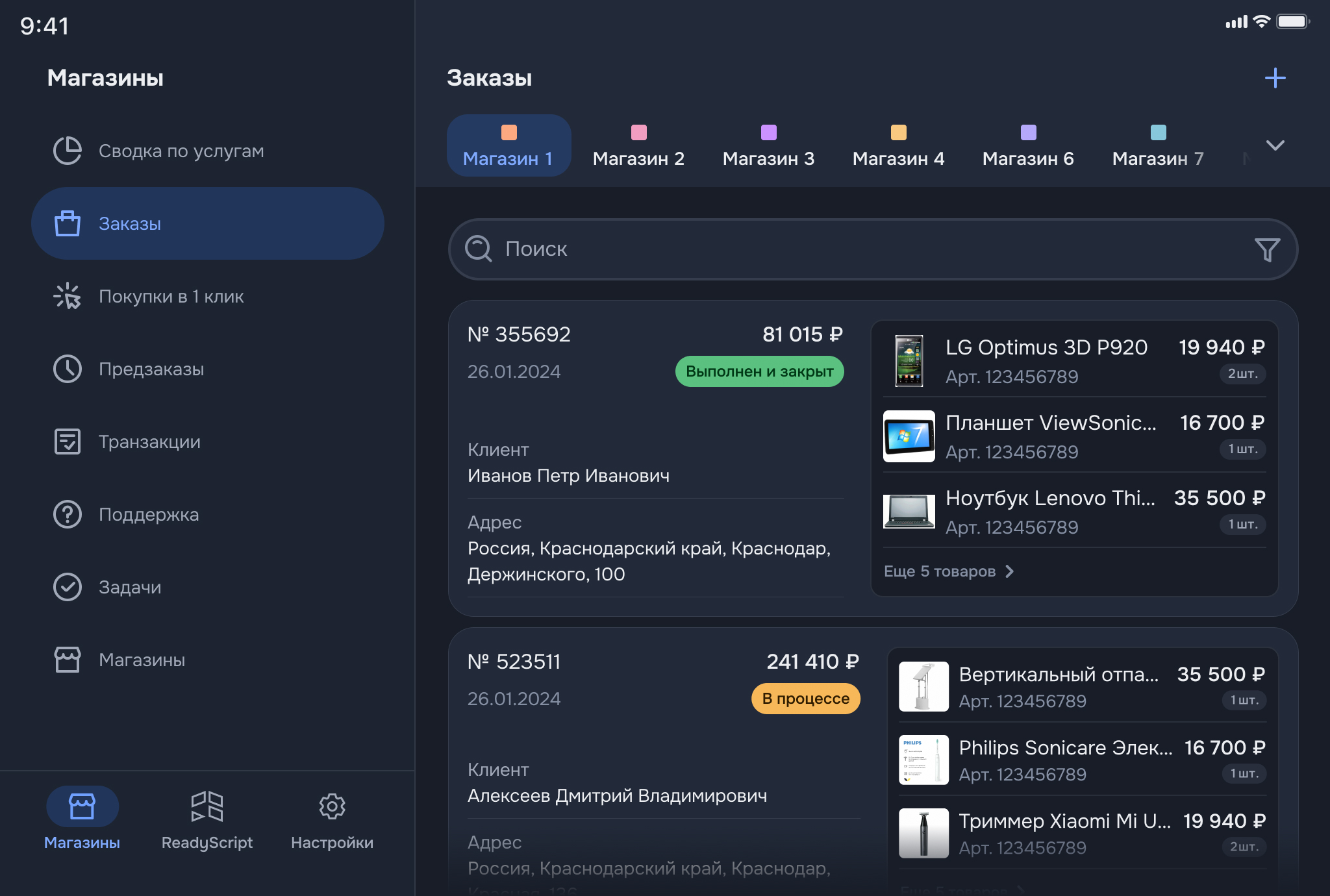This screenshot has width=1330, height=896.
Task: Open Сводка по услугам menu item
Action: pyautogui.click(x=208, y=151)
